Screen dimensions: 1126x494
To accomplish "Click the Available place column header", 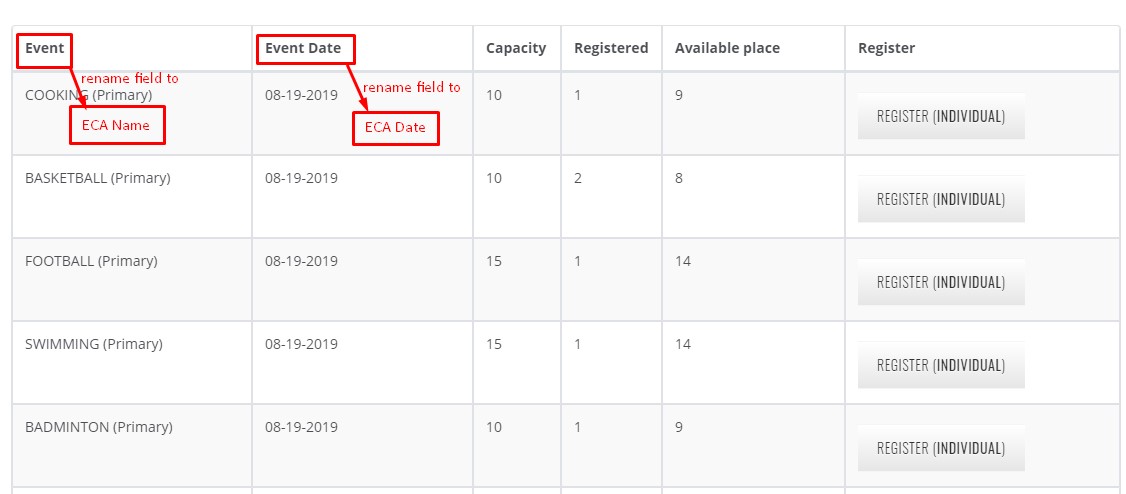I will 727,48.
